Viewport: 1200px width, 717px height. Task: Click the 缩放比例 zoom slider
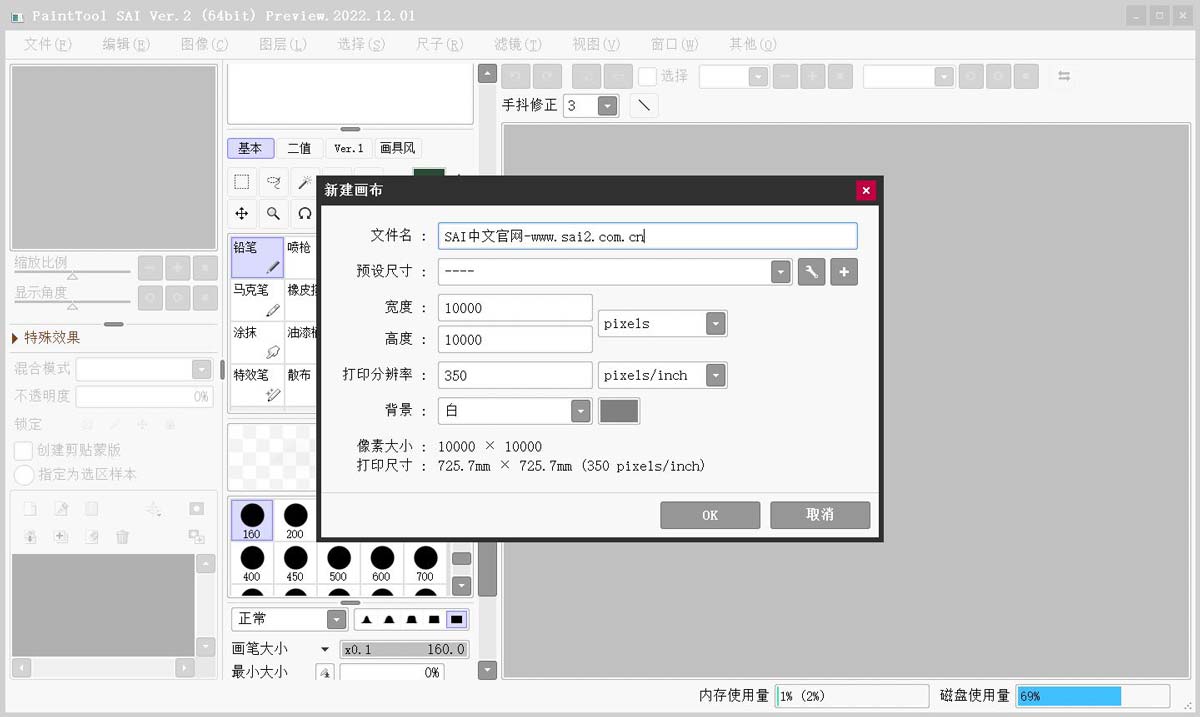[72, 272]
